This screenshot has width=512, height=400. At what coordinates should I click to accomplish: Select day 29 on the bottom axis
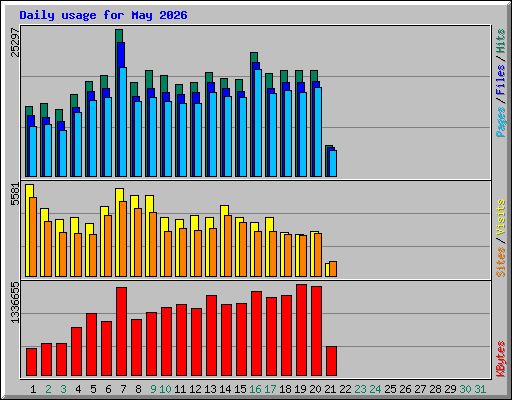click(x=450, y=389)
